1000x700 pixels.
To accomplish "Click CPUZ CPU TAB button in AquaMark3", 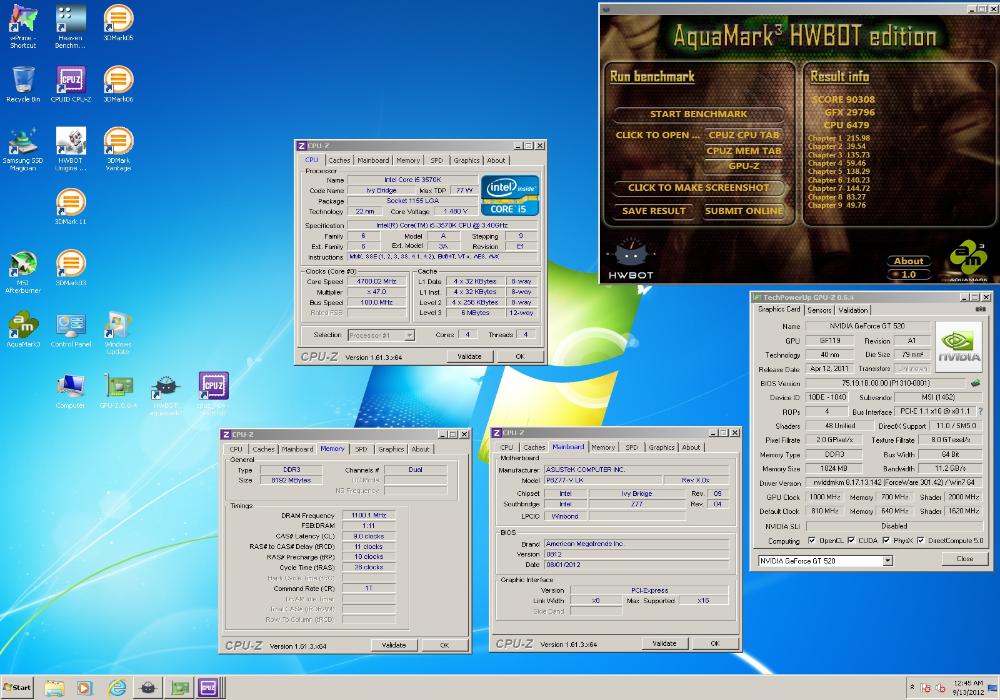I will [744, 135].
